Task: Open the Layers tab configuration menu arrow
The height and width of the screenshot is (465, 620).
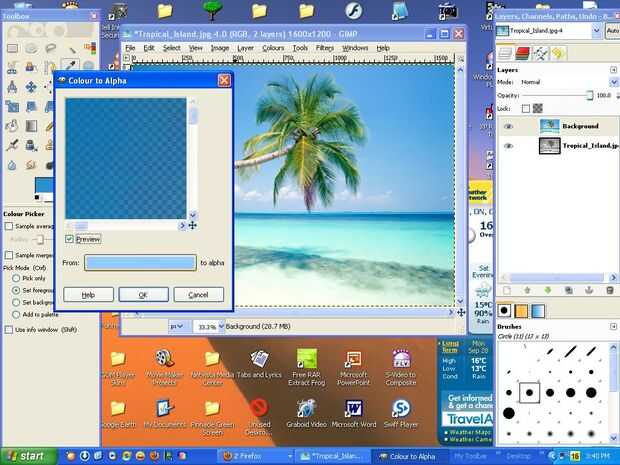Action: 613,70
